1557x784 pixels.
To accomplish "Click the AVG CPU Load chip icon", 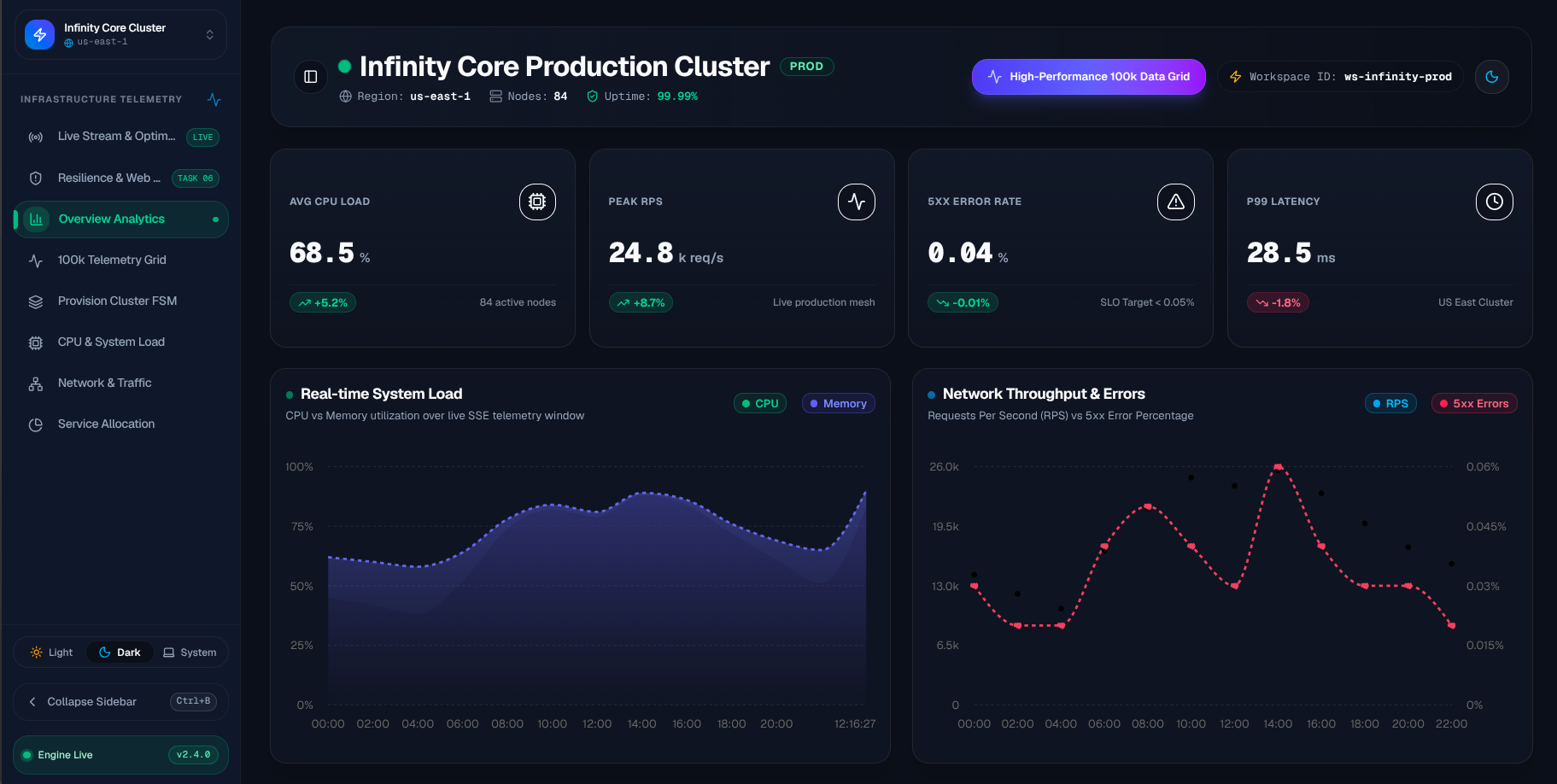I will (x=537, y=202).
